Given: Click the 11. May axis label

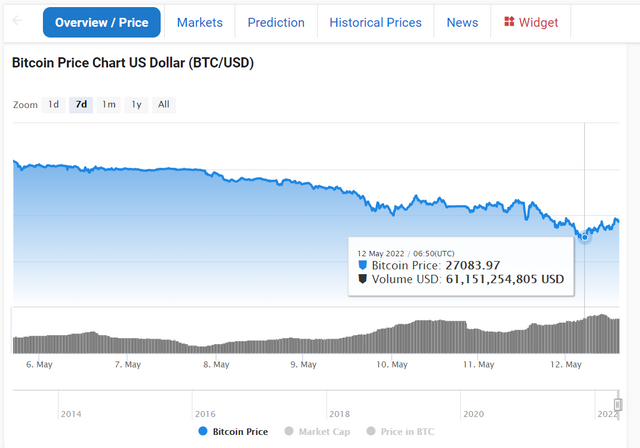Looking at the screenshot, I should tap(478, 364).
